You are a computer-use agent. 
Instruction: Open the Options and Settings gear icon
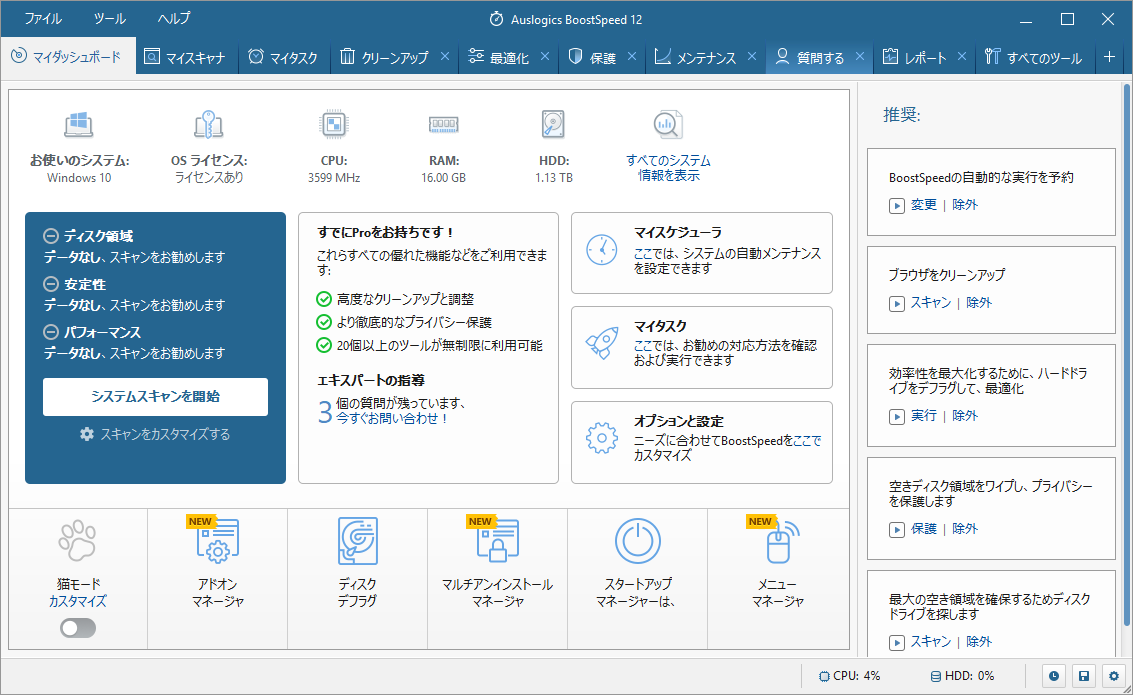point(602,438)
